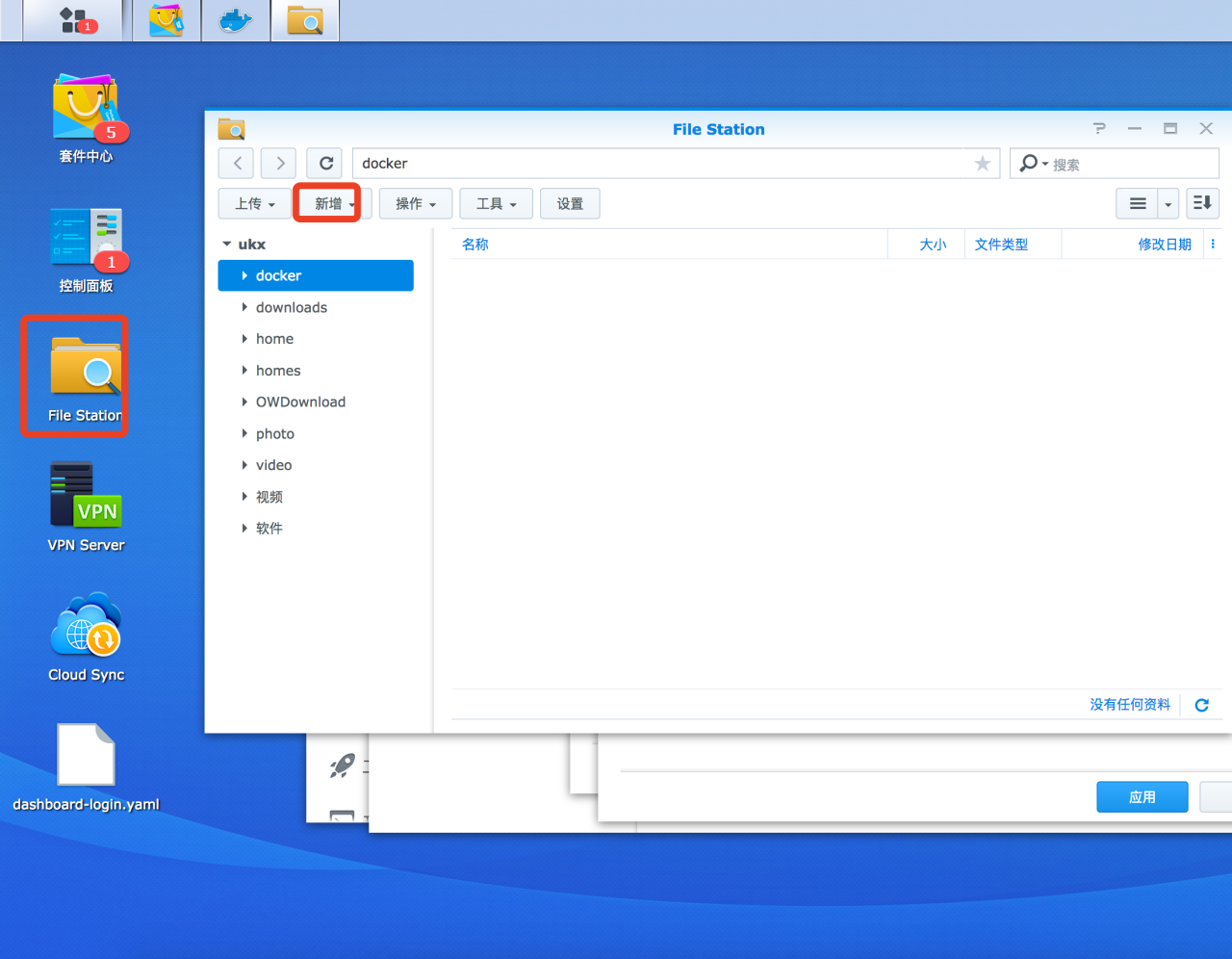Select the photo folder in sidebar
This screenshot has width=1232, height=959.
[275, 434]
